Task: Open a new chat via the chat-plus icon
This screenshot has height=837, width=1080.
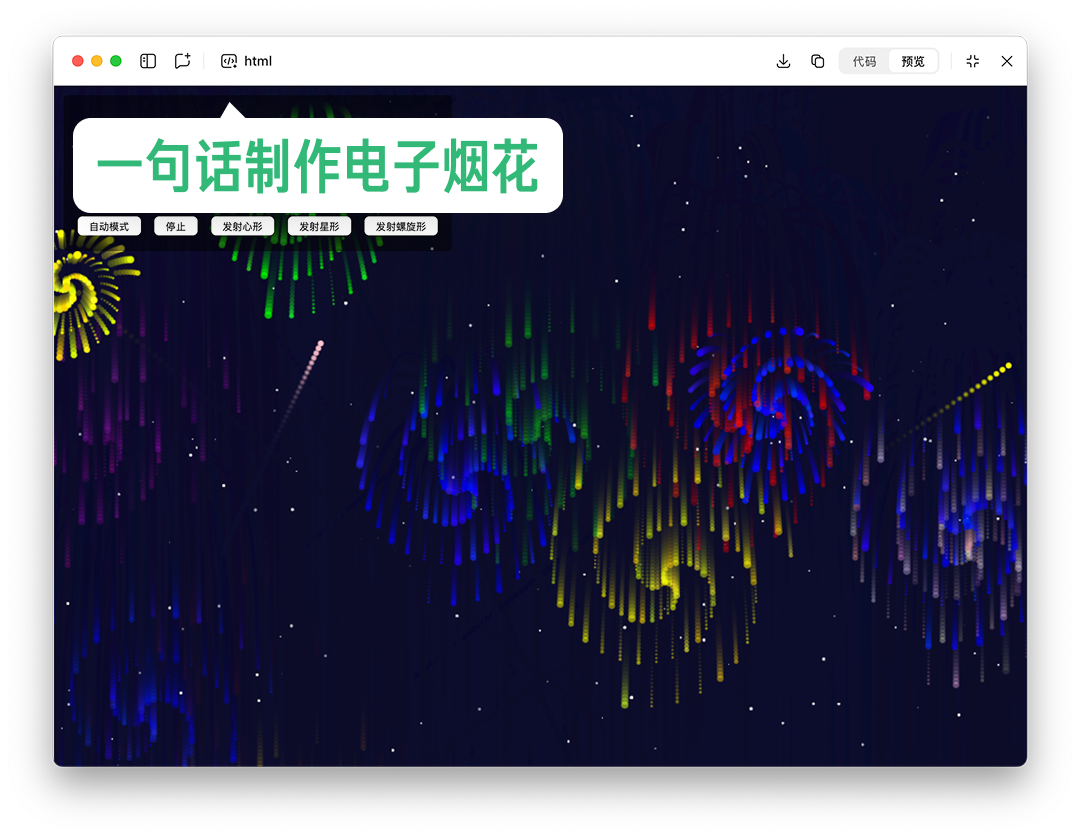Action: [x=182, y=61]
